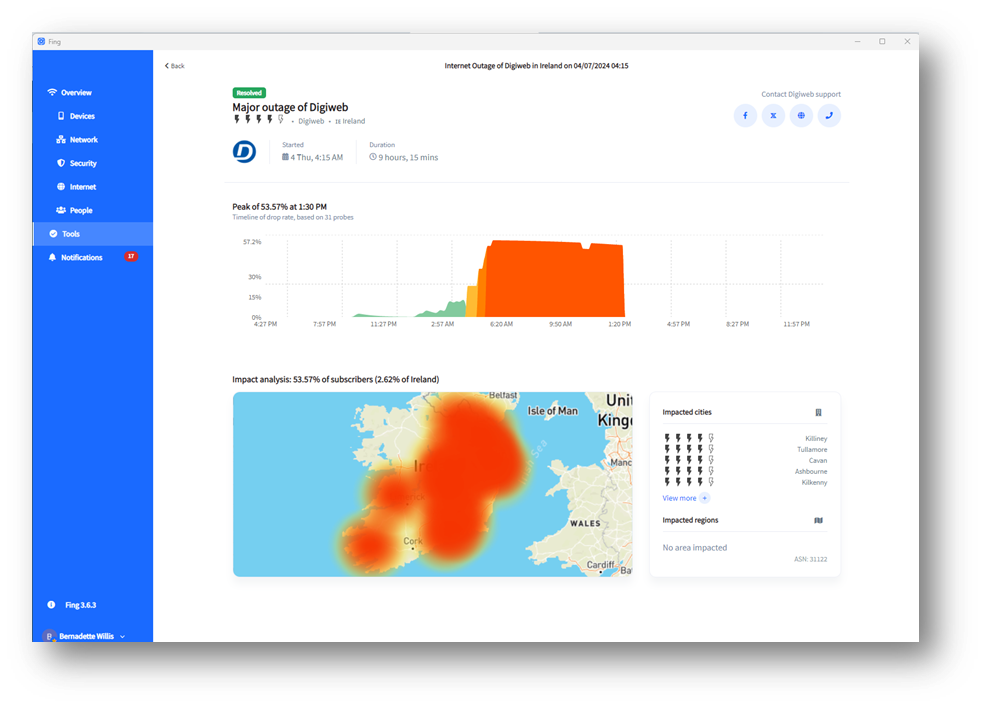
Task: Click the Impacted regions map icon
Action: point(818,520)
